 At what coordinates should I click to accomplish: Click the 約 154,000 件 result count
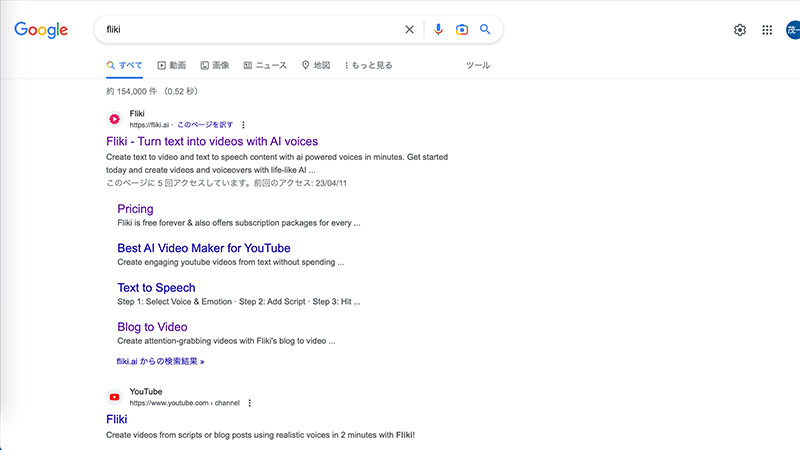pos(132,91)
